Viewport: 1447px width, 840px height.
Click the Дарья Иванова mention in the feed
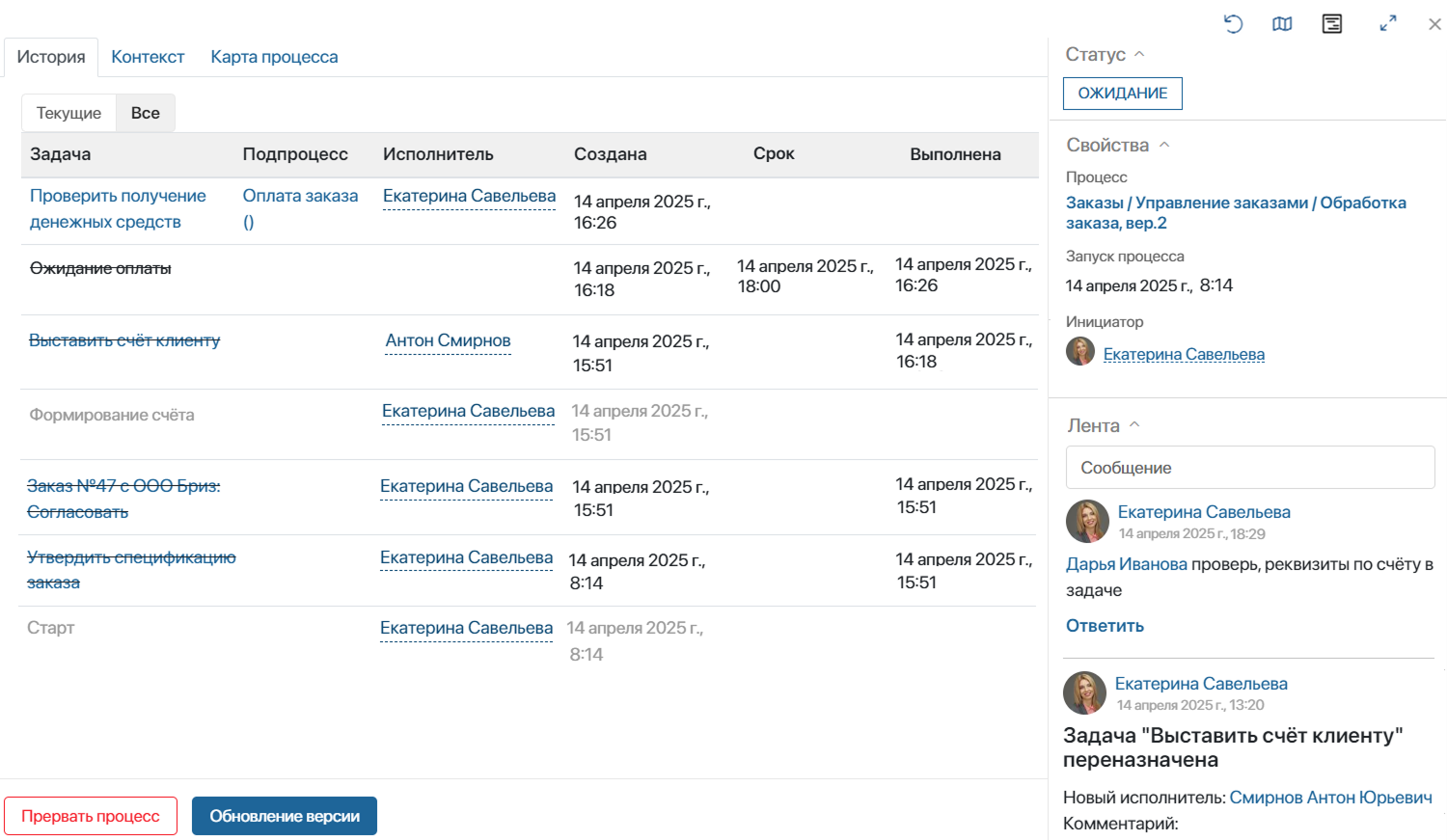pyautogui.click(x=1127, y=564)
